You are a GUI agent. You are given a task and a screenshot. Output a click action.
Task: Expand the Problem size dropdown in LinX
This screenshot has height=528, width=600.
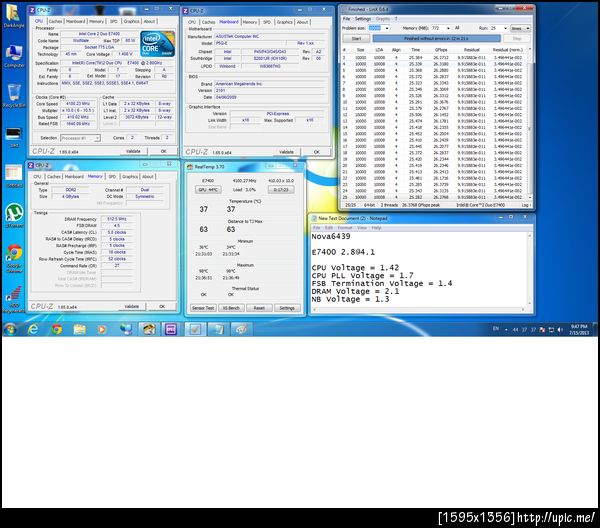pos(387,28)
